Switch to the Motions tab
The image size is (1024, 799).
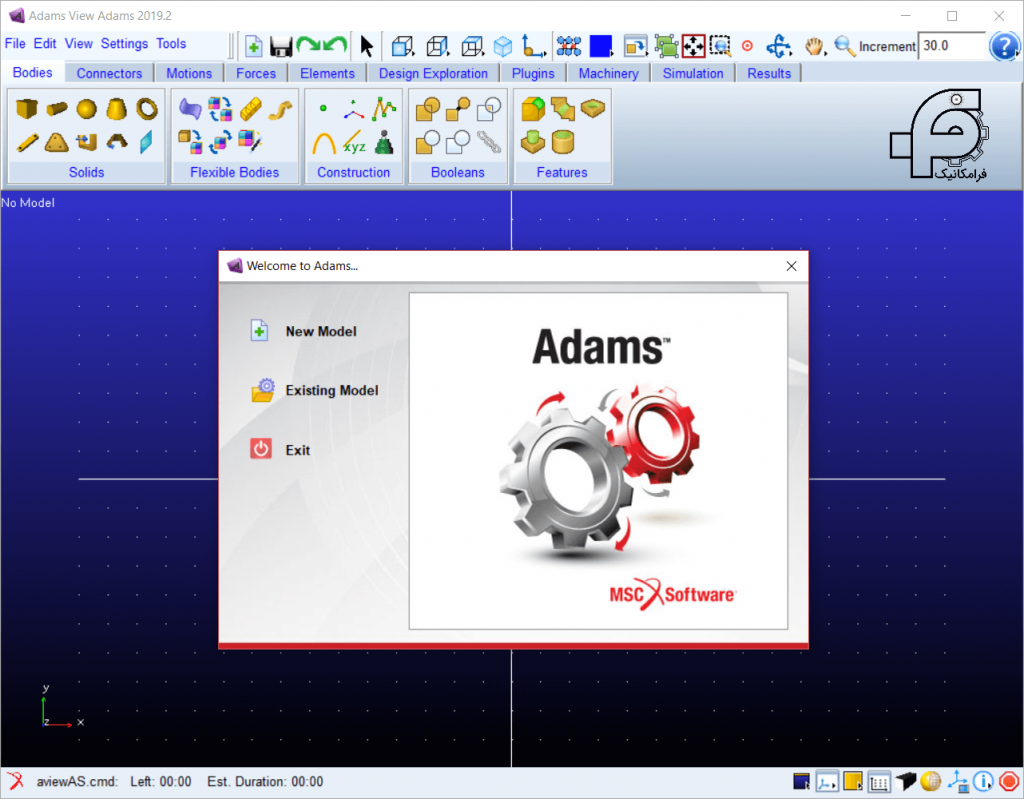(189, 73)
